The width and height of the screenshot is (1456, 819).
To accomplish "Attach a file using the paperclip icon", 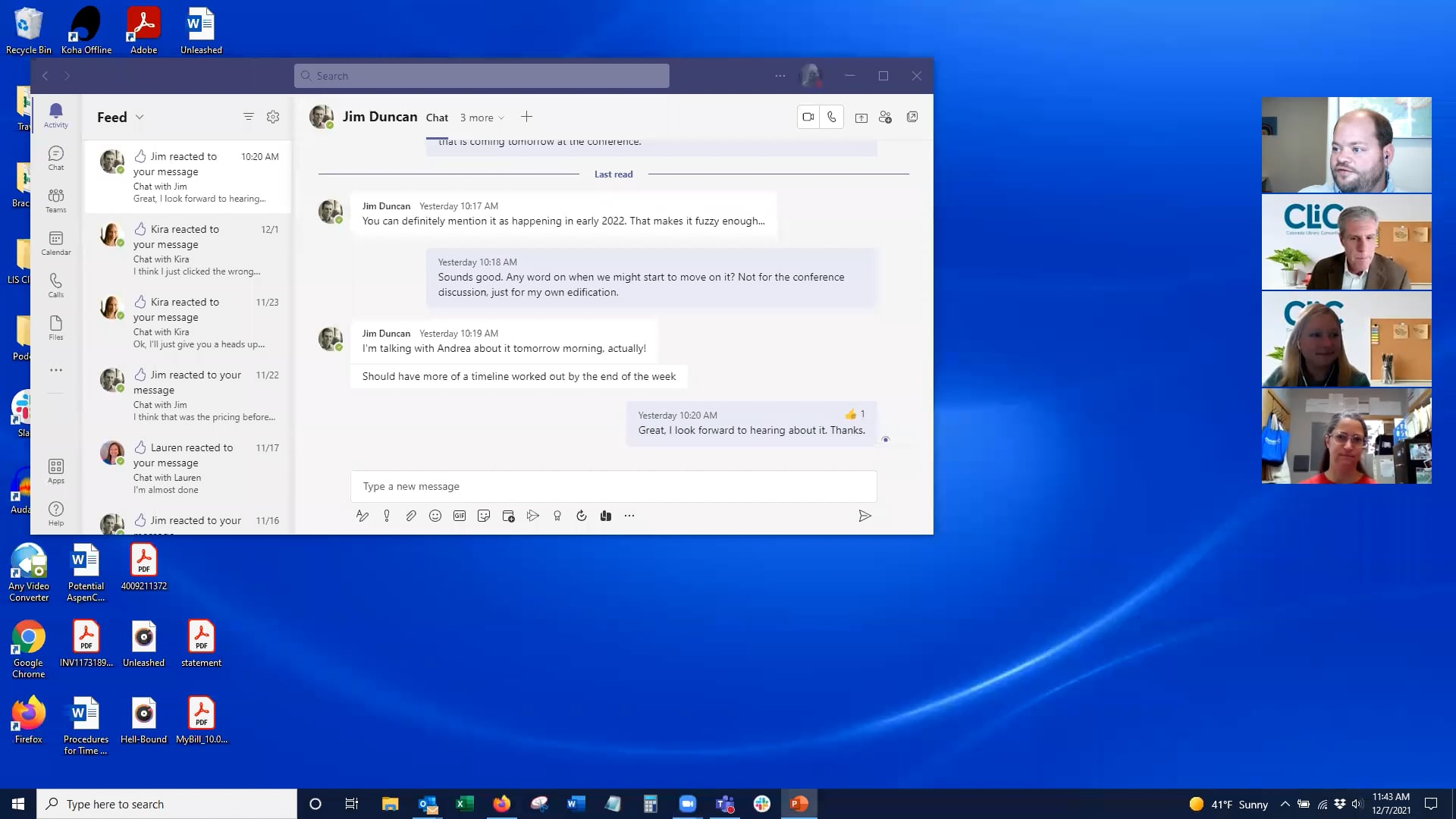I will point(411,516).
